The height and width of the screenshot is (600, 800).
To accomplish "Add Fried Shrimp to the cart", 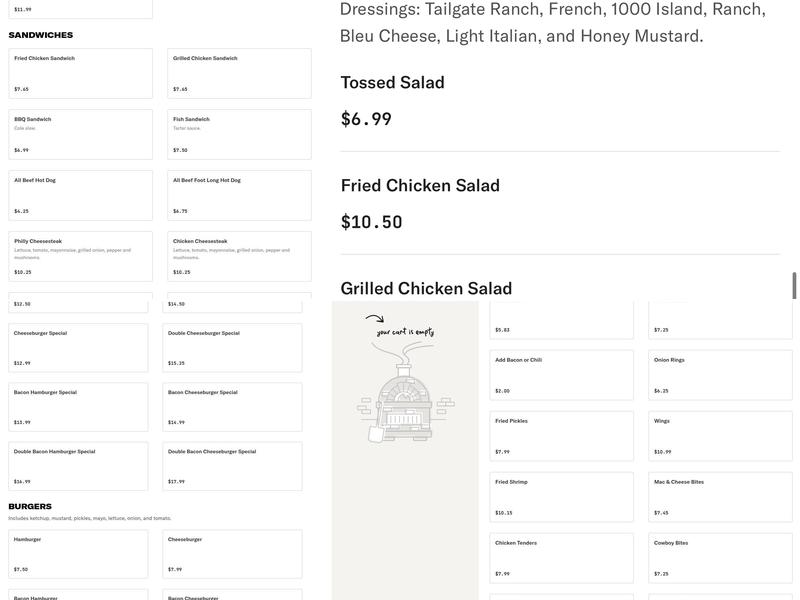I will click(x=561, y=497).
